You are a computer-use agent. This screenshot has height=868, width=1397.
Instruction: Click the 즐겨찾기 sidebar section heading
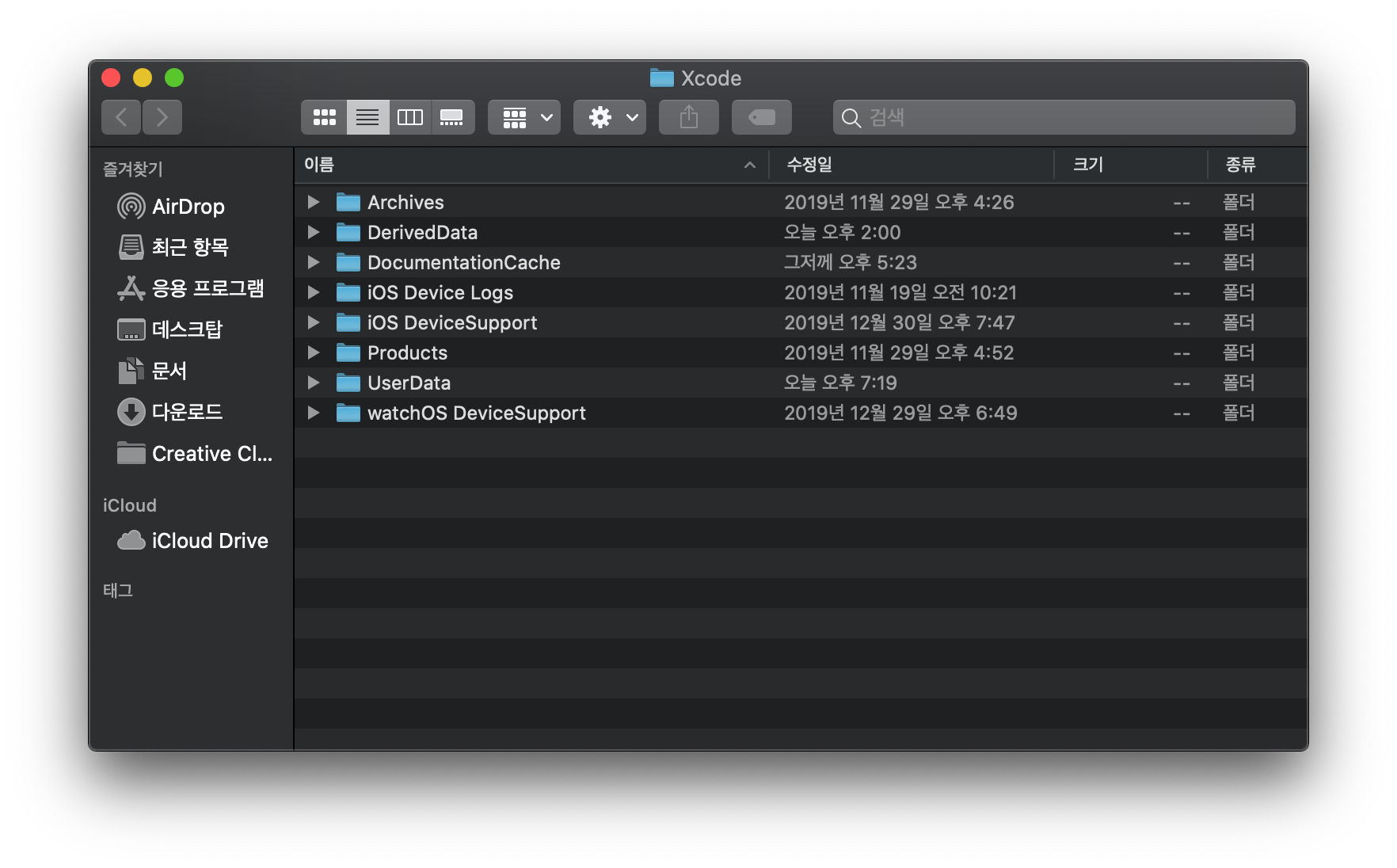(x=133, y=169)
